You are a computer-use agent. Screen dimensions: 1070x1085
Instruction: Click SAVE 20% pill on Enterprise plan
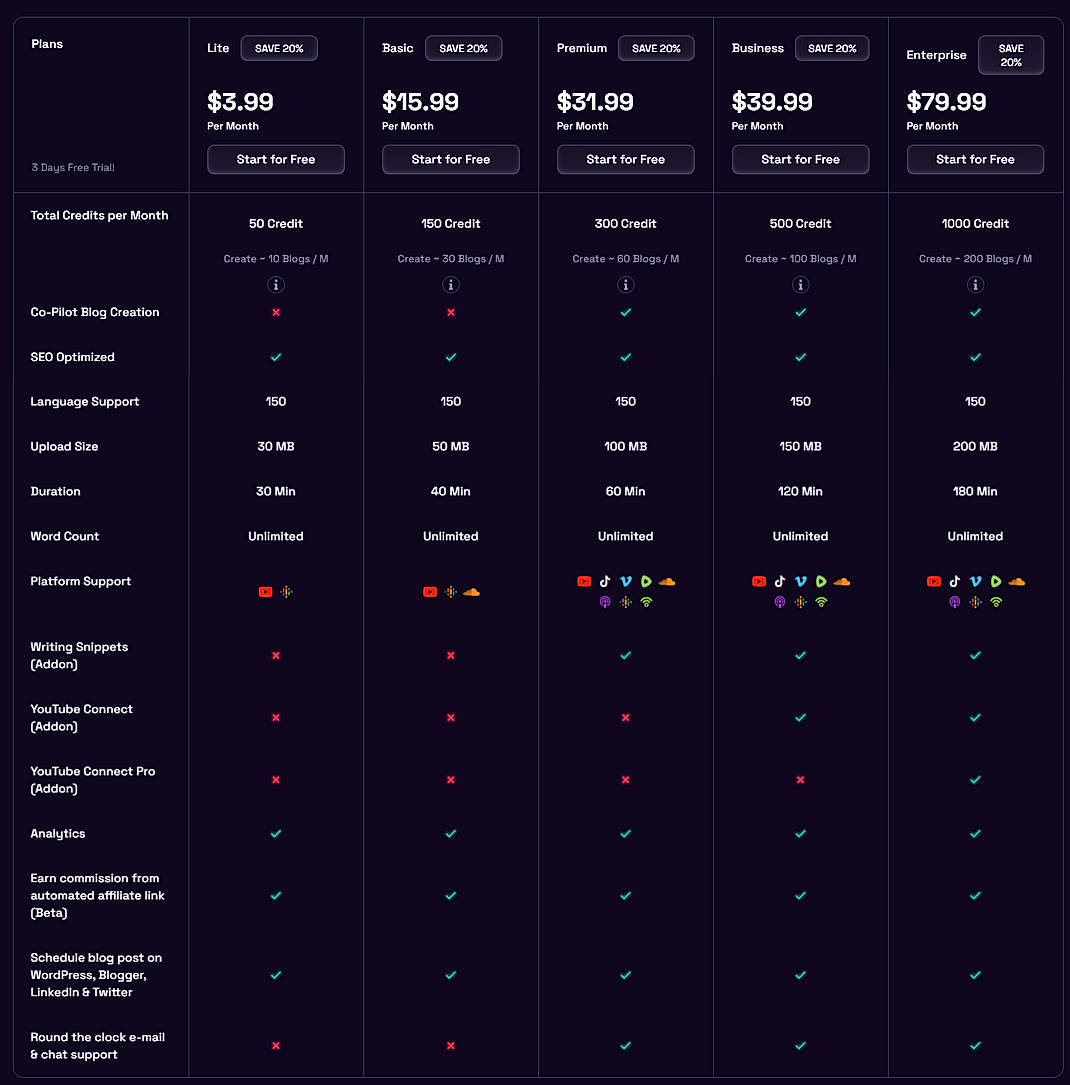pyautogui.click(x=1011, y=55)
